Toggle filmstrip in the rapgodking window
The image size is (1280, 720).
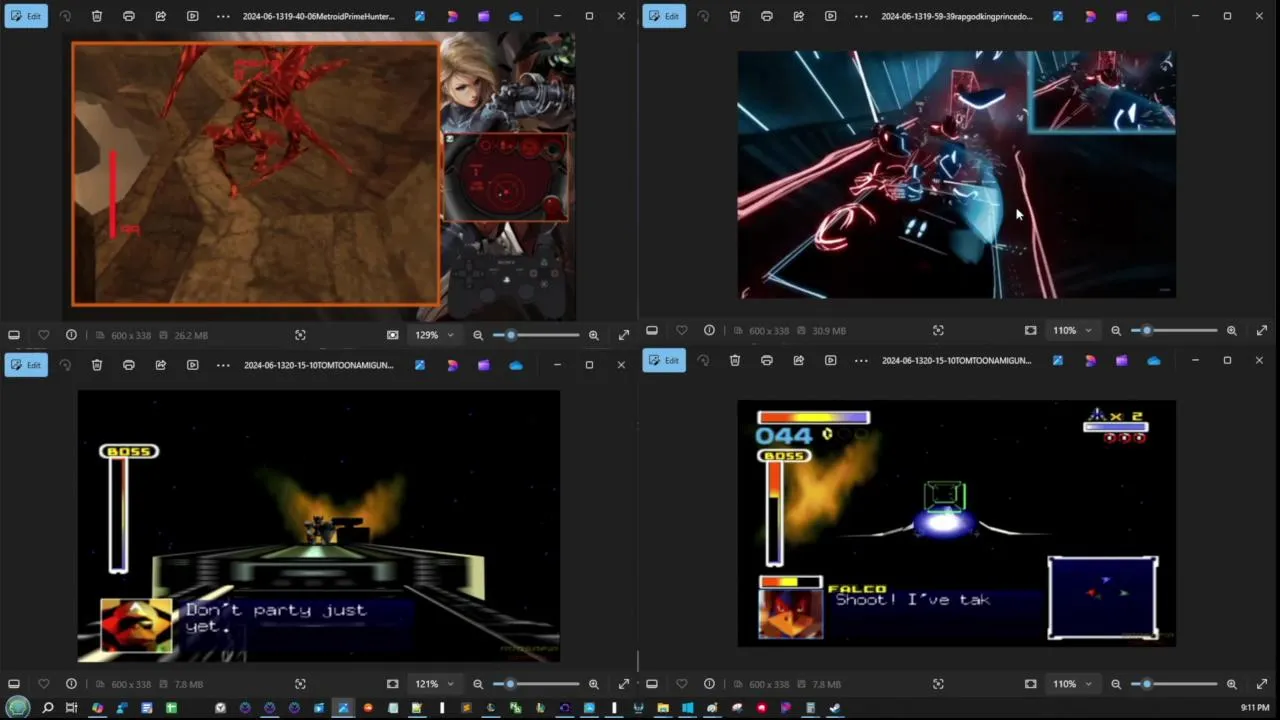(x=652, y=330)
